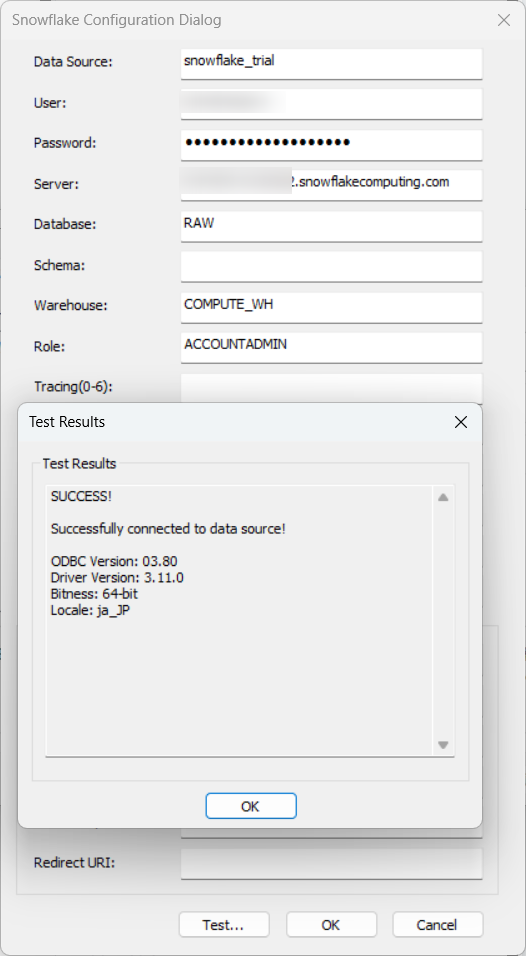Click the Test... button
The width and height of the screenshot is (526, 956).
pyautogui.click(x=224, y=925)
